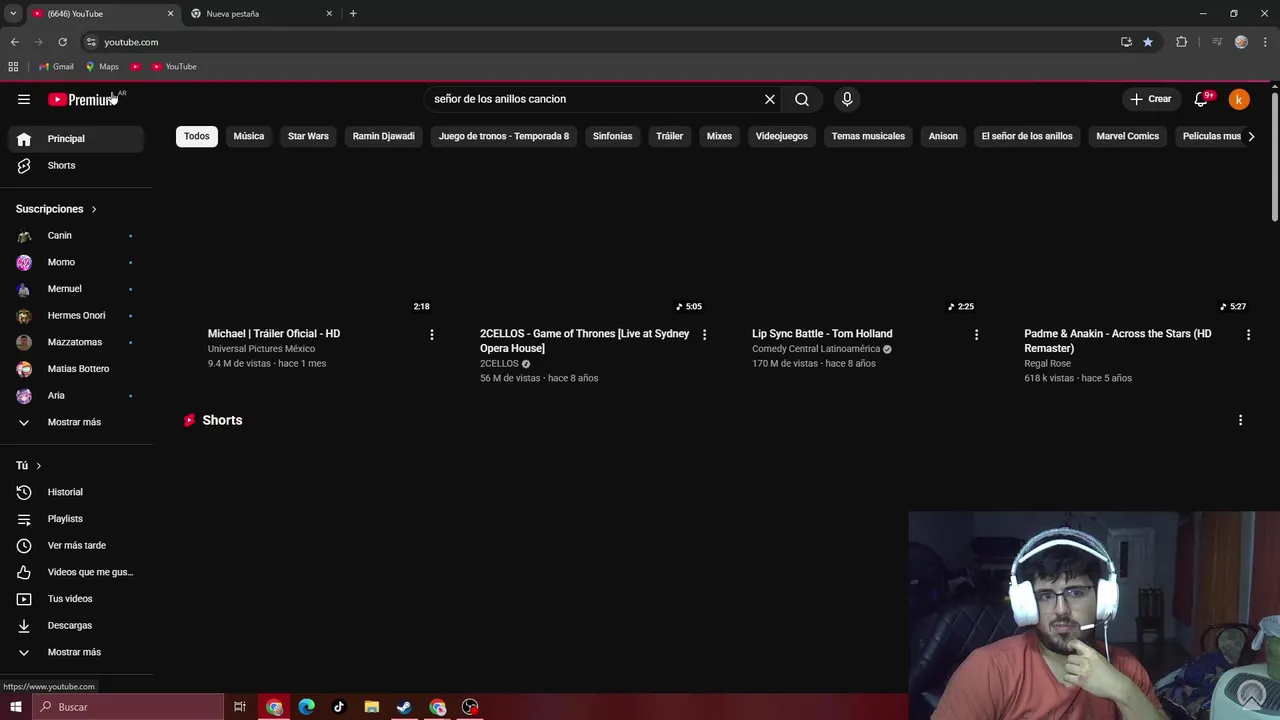
Task: Open Regal Rose channel link
Action: [x=1047, y=364]
